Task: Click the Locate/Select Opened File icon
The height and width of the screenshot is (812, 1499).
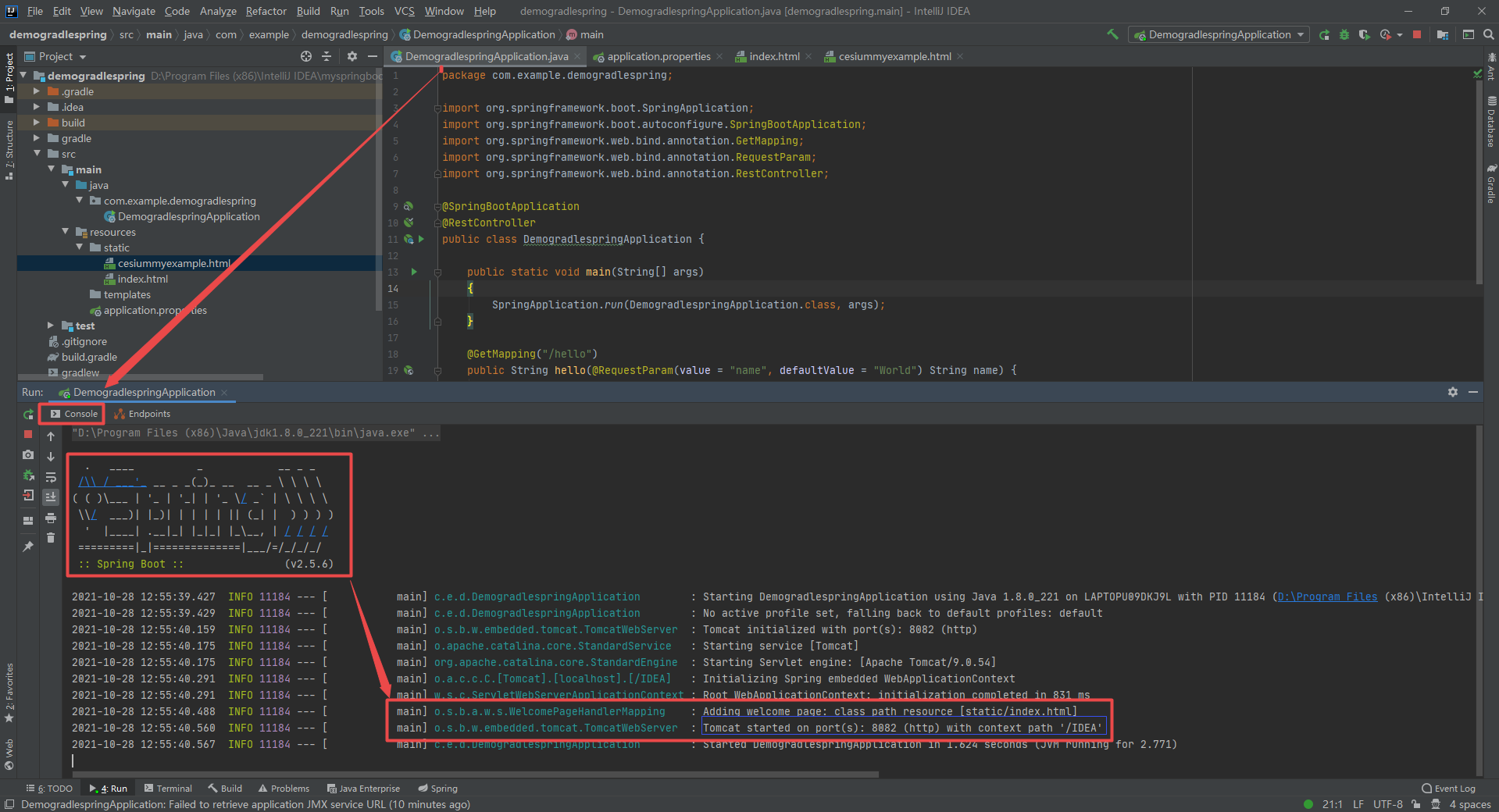Action: 306,56
